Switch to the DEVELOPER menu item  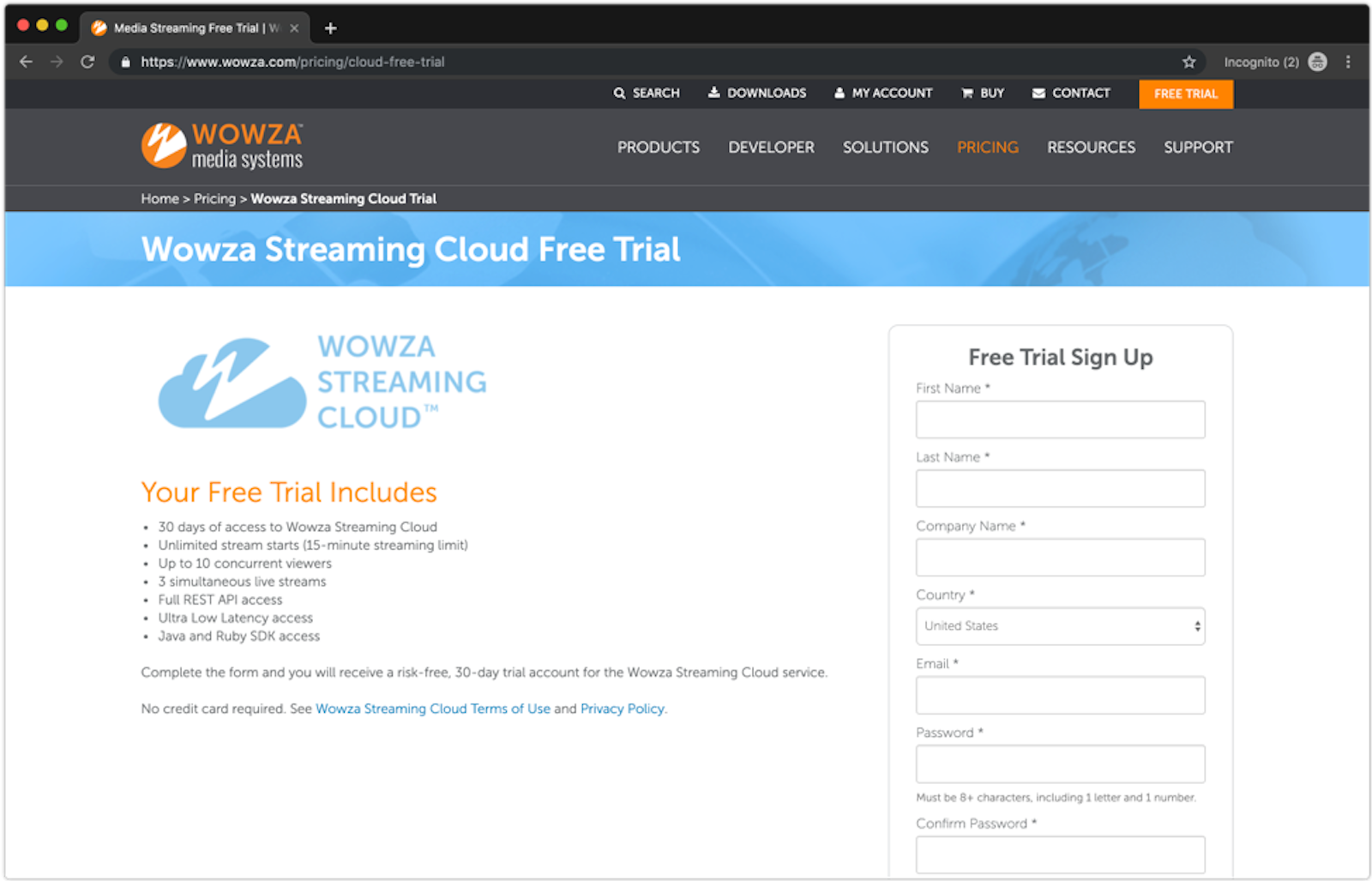click(770, 147)
